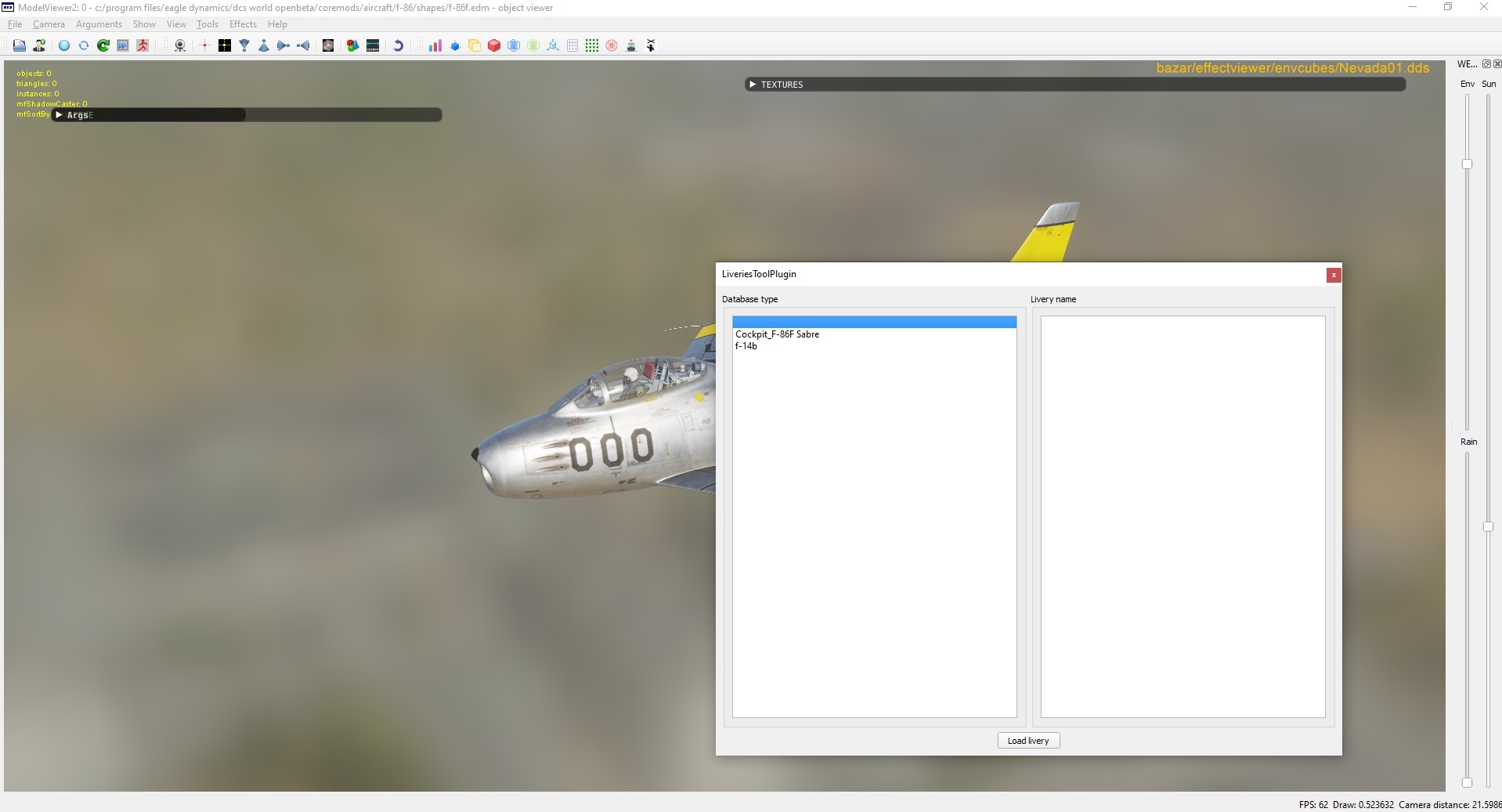Image resolution: width=1502 pixels, height=812 pixels.
Task: Click the small blue cube icon
Action: coord(455,45)
